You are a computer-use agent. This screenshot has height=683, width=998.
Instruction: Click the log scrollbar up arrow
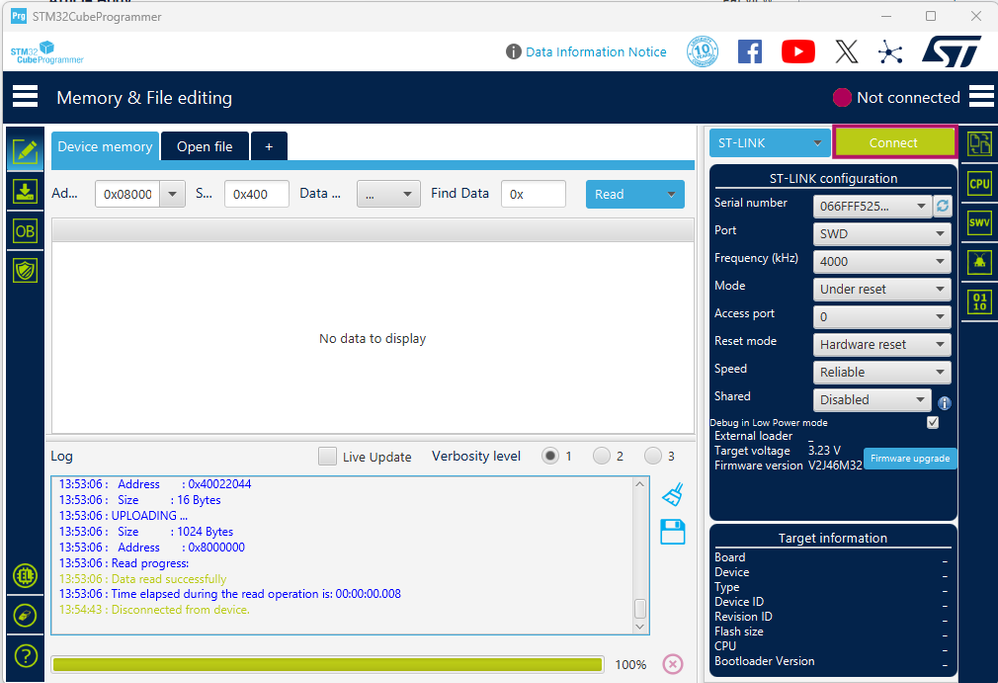pos(640,484)
